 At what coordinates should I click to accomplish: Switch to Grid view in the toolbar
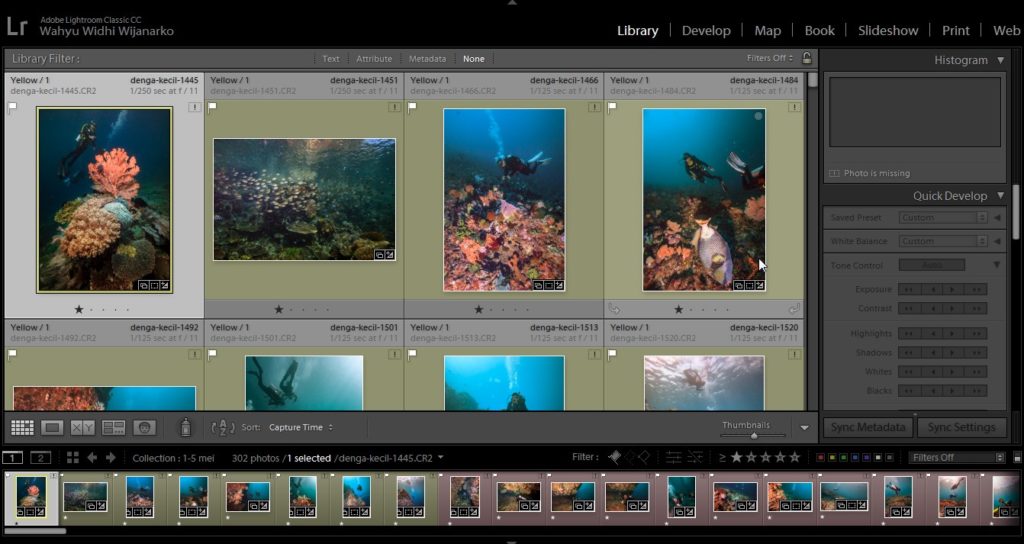(x=22, y=427)
